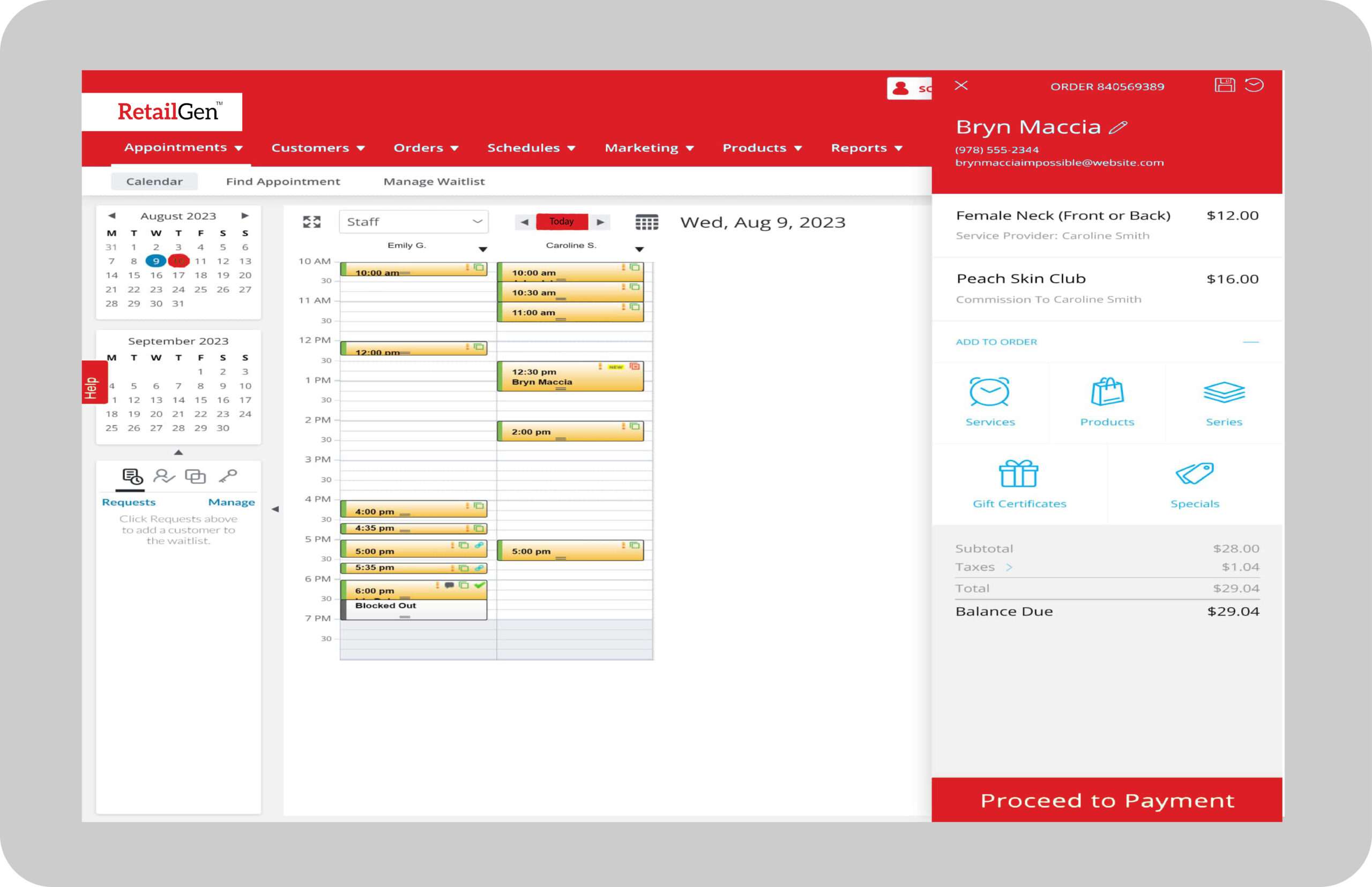Open the Appointments menu
This screenshot has height=887, width=1372.
[x=183, y=148]
